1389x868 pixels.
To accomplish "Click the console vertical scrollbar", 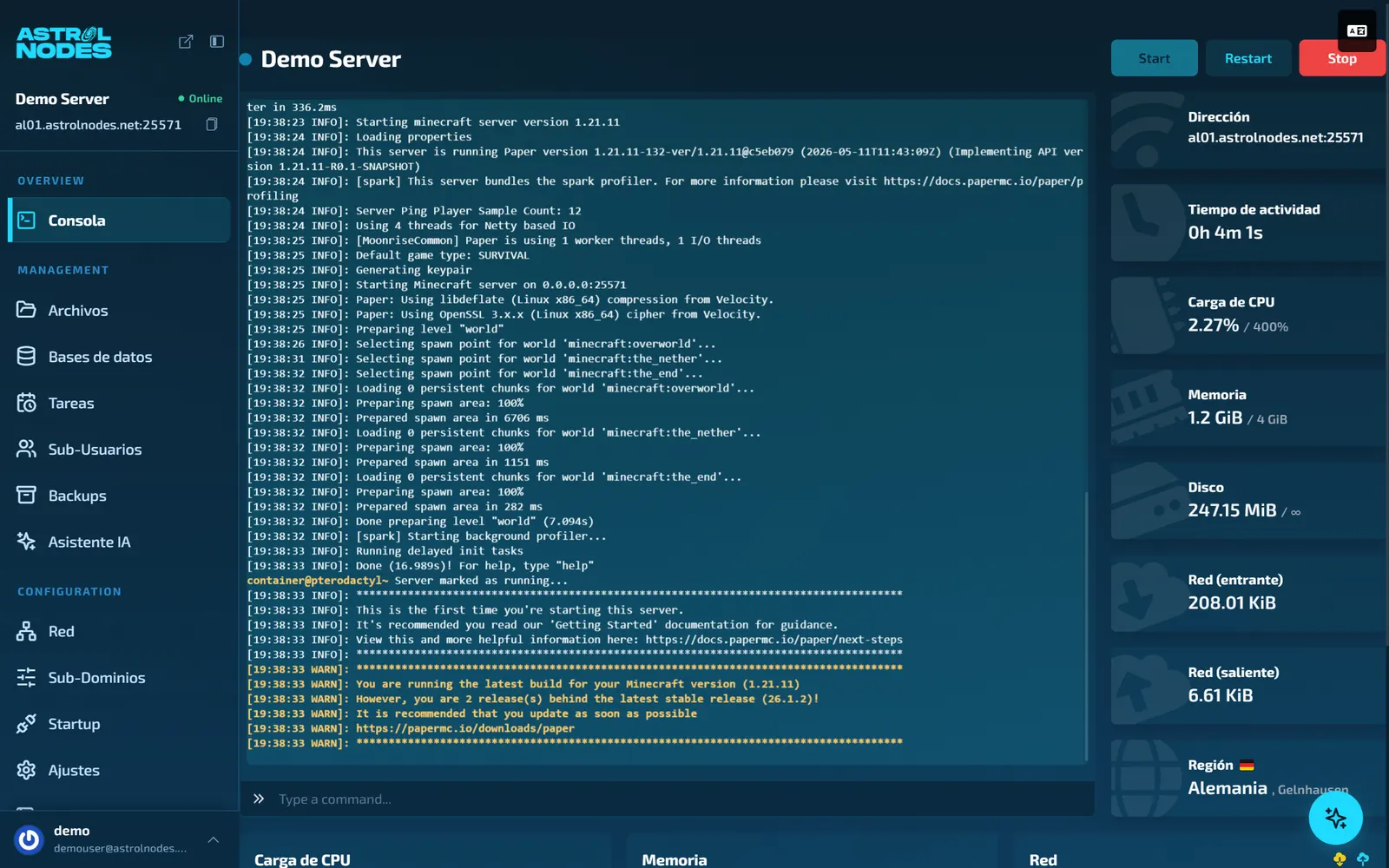I will (1086, 625).
